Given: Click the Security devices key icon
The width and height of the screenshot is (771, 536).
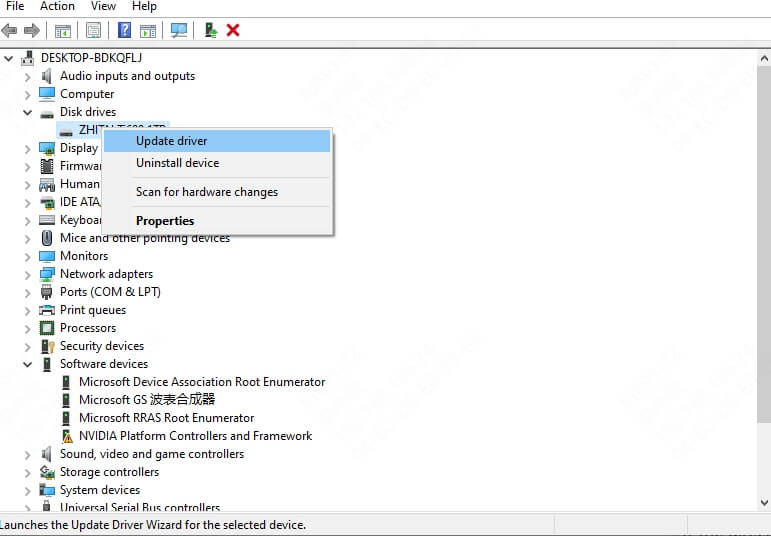Looking at the screenshot, I should [x=47, y=346].
